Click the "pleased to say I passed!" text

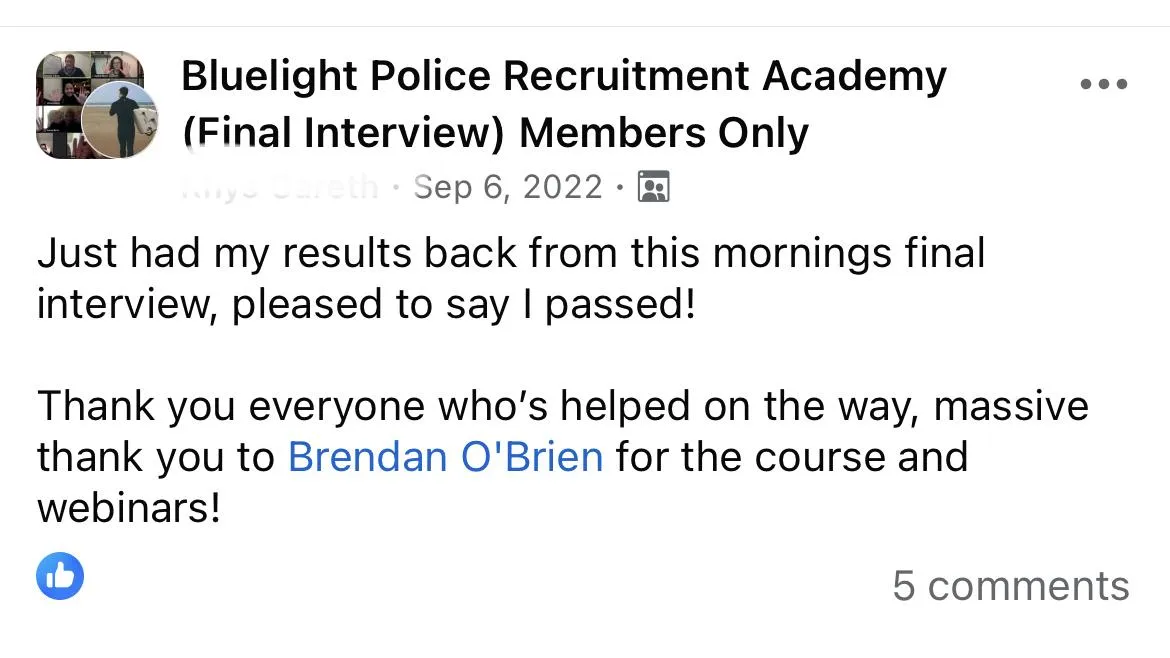pyautogui.click(x=463, y=304)
